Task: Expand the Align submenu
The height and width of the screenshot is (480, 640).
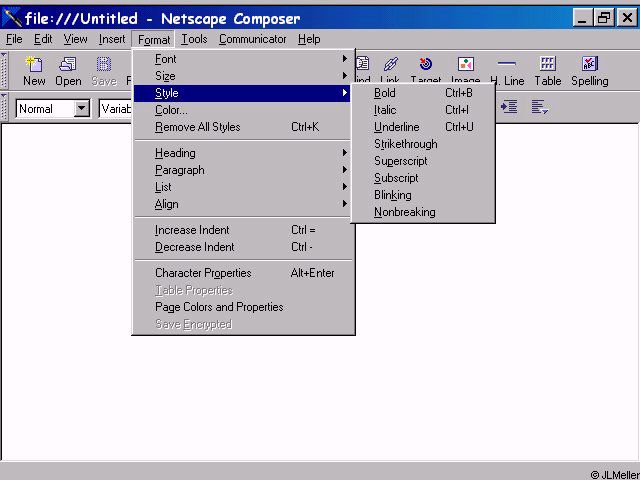Action: coord(242,204)
